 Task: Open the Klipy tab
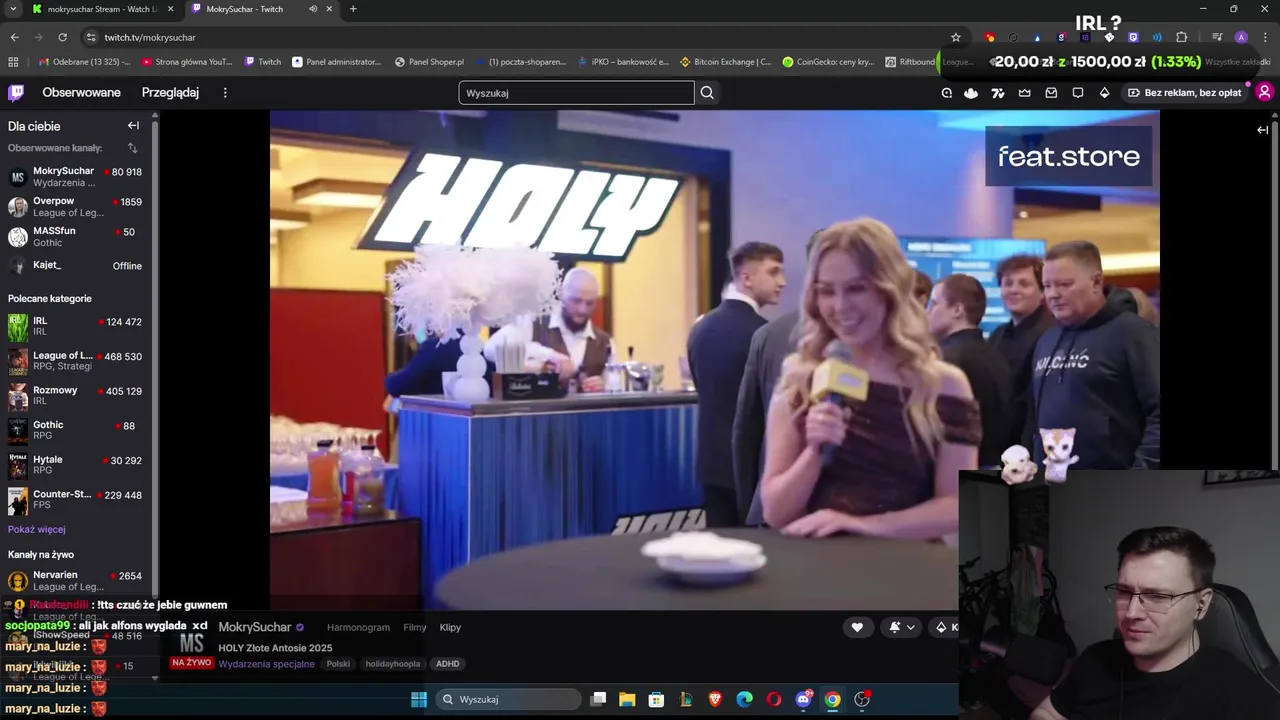450,627
